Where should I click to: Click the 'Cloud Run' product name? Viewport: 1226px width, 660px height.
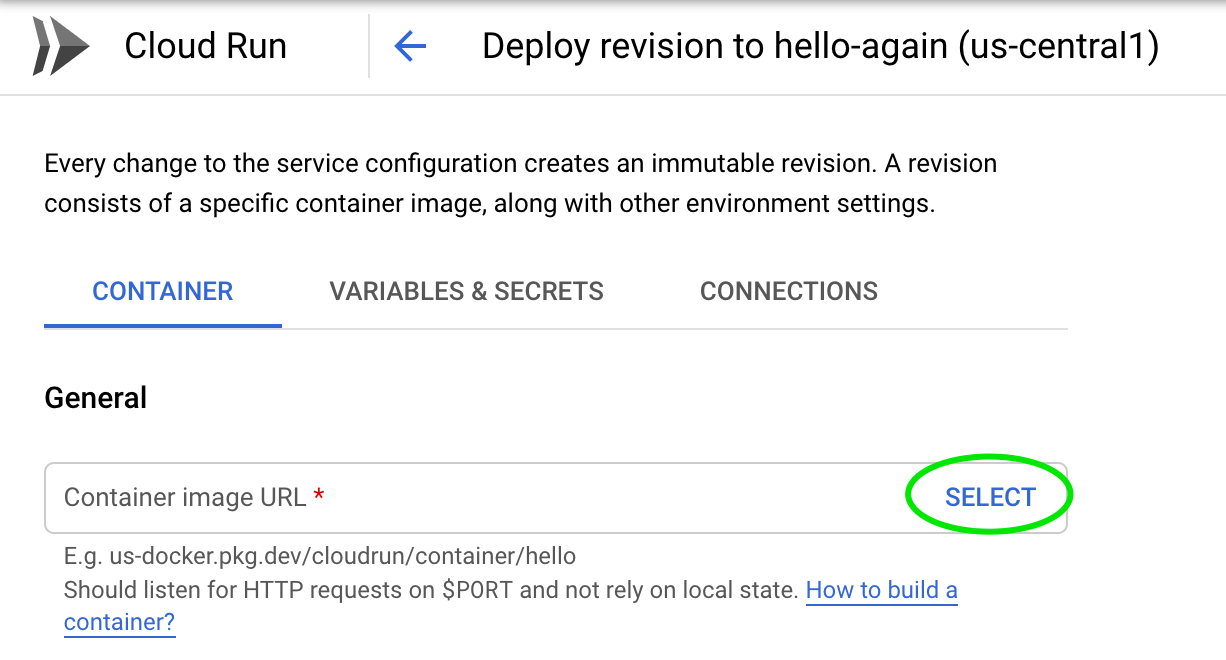205,47
